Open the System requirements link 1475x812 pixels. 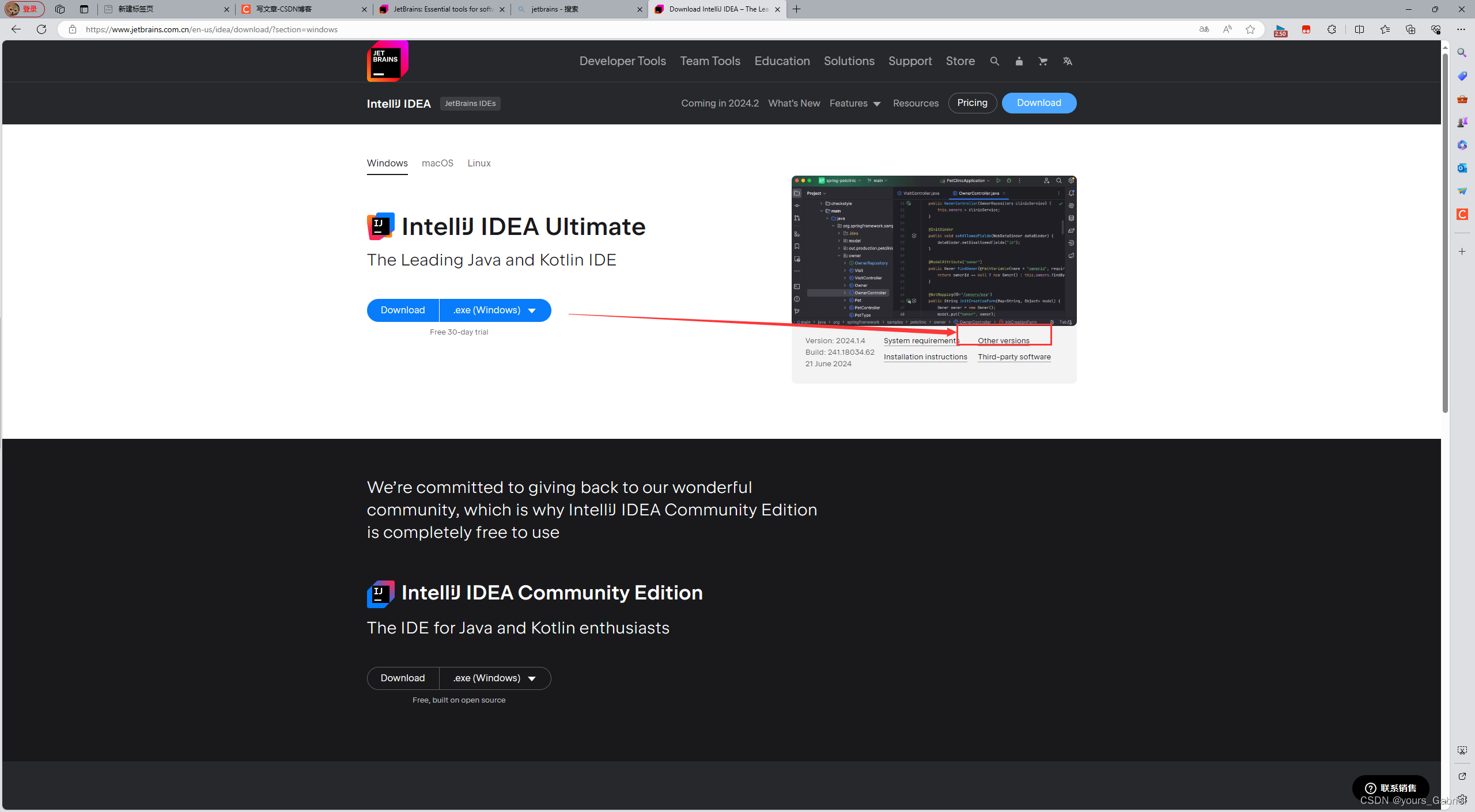(x=921, y=341)
